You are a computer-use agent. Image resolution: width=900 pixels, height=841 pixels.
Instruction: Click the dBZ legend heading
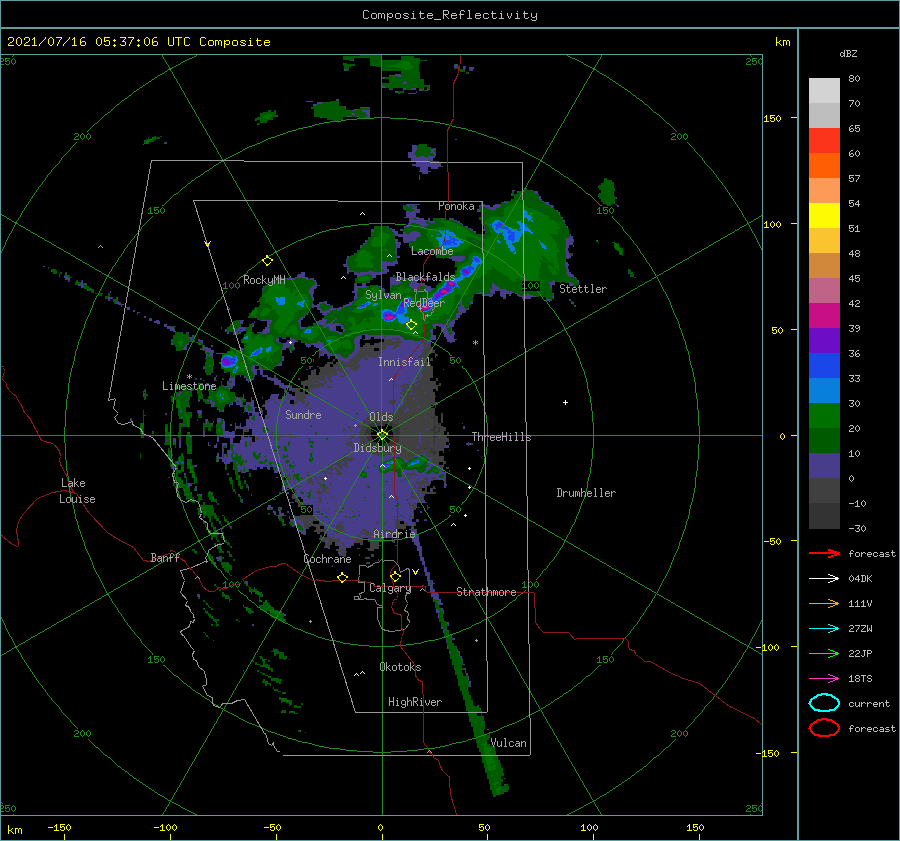848,54
